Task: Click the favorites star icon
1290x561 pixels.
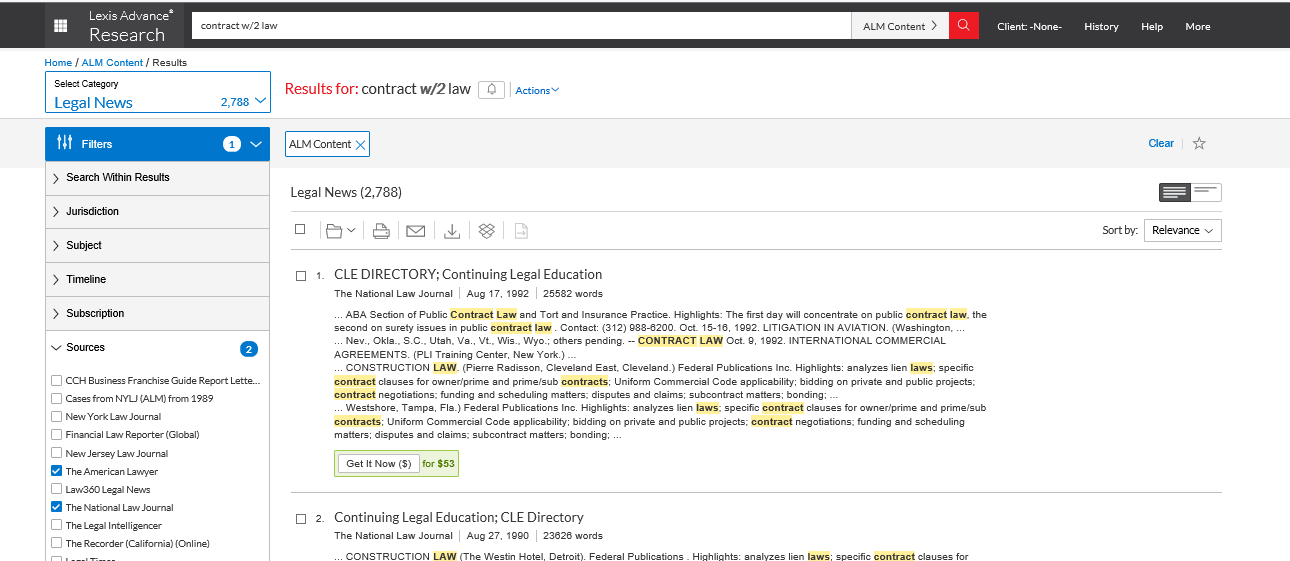Action: pos(1199,143)
